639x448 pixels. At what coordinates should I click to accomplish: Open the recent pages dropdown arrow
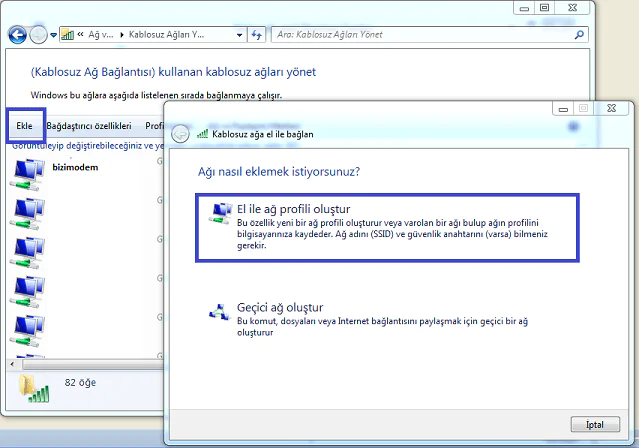[x=52, y=36]
